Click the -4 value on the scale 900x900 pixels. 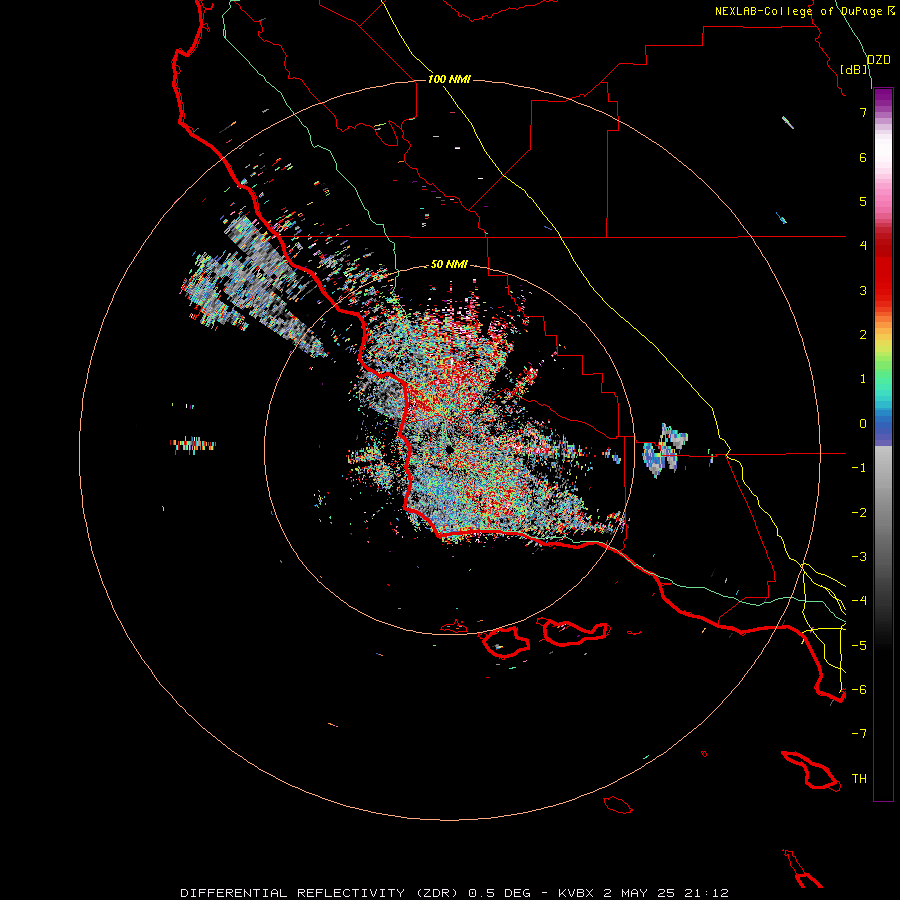[x=859, y=601]
